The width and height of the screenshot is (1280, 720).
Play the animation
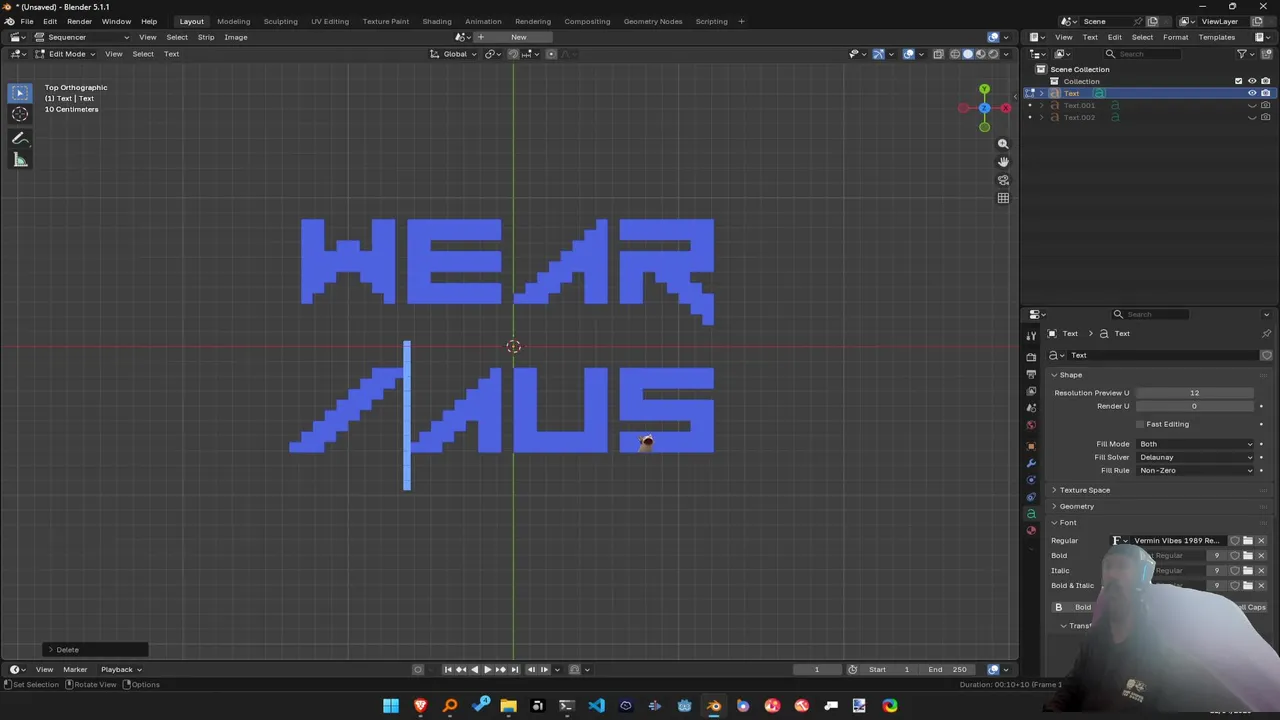pyautogui.click(x=487, y=669)
